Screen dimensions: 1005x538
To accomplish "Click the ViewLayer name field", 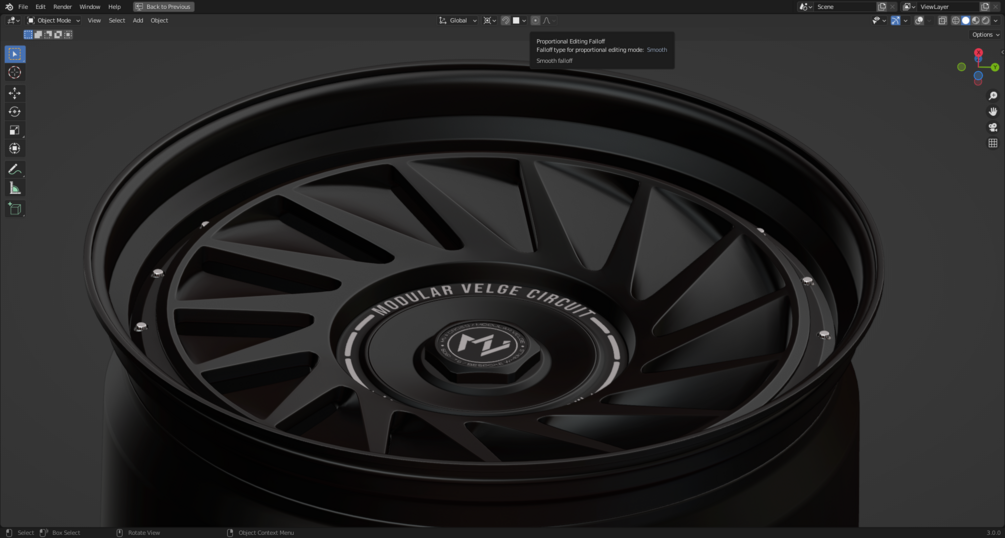I will (x=948, y=6).
